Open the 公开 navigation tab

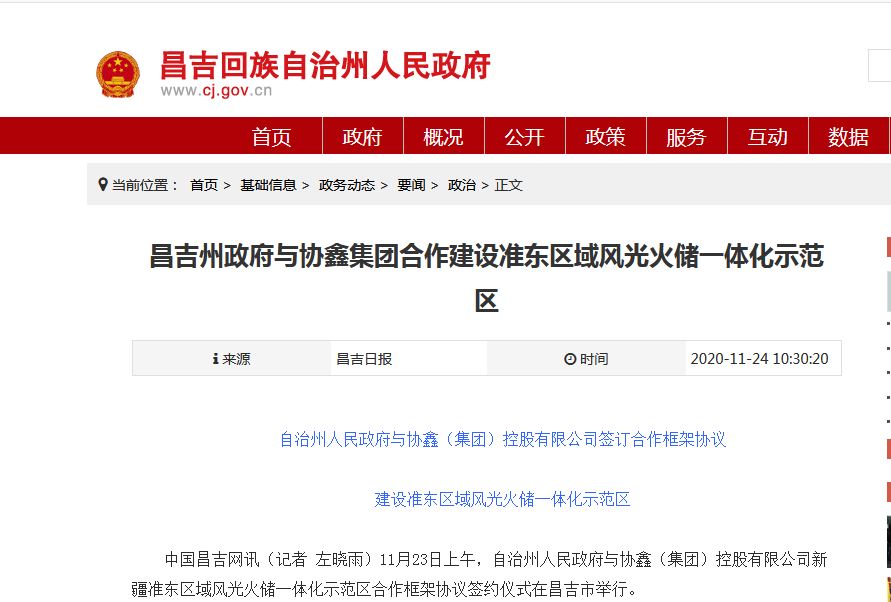[x=524, y=136]
